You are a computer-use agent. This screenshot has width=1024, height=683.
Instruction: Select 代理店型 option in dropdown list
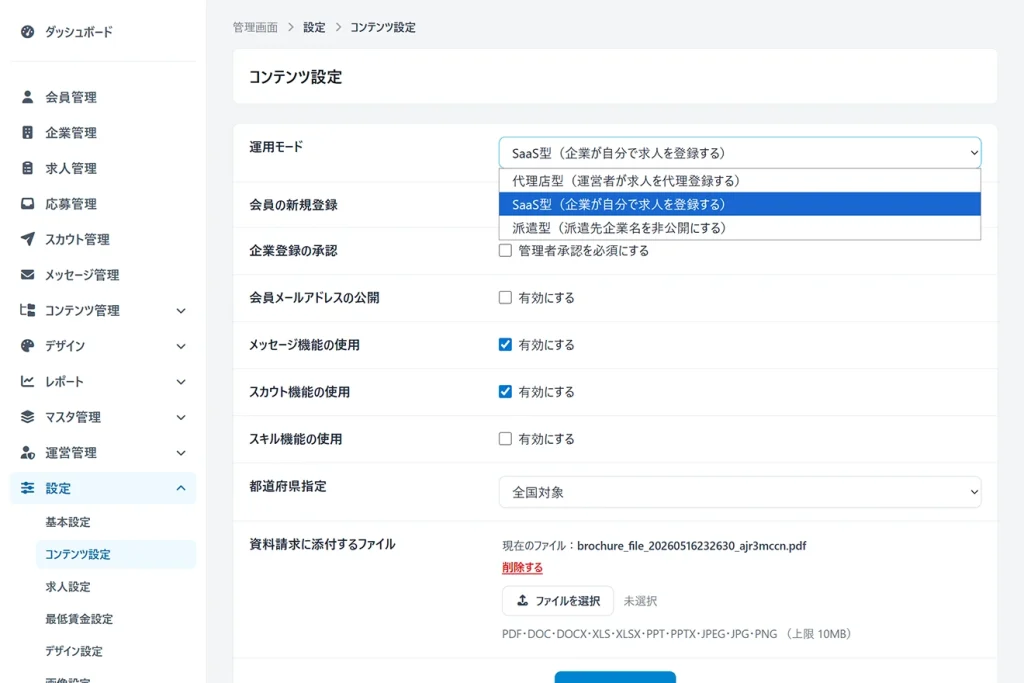(739, 181)
